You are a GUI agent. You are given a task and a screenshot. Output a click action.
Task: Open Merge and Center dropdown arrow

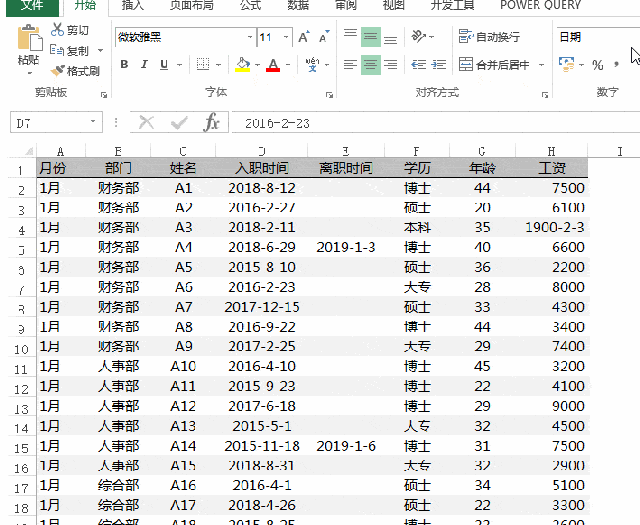click(542, 65)
